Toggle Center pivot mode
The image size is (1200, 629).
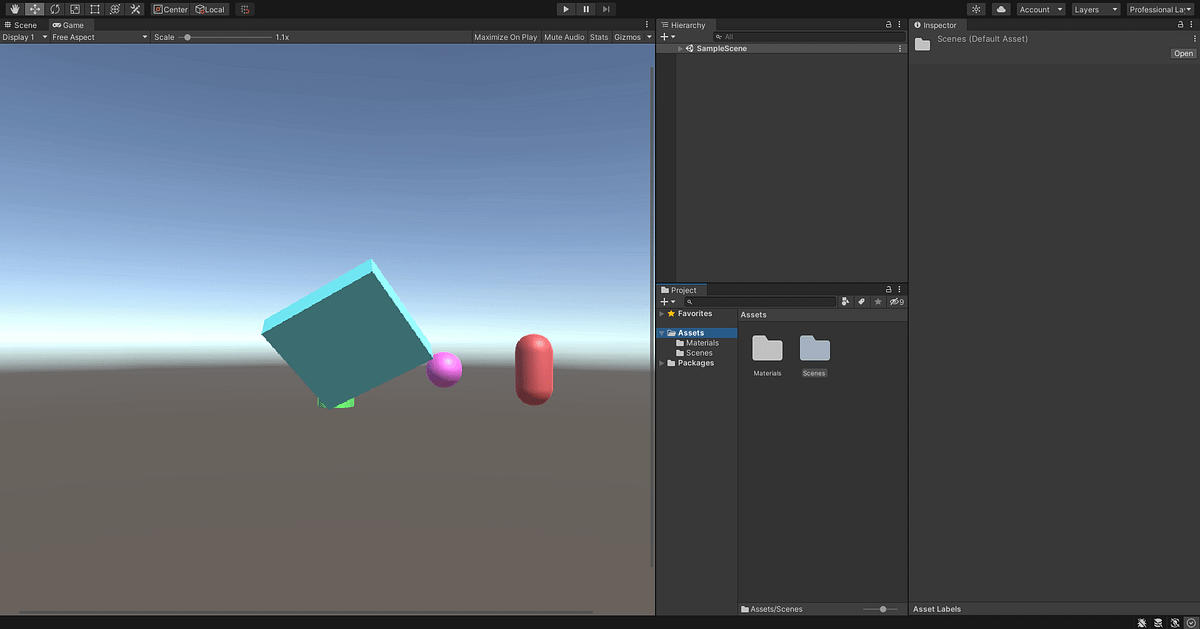(x=170, y=8)
